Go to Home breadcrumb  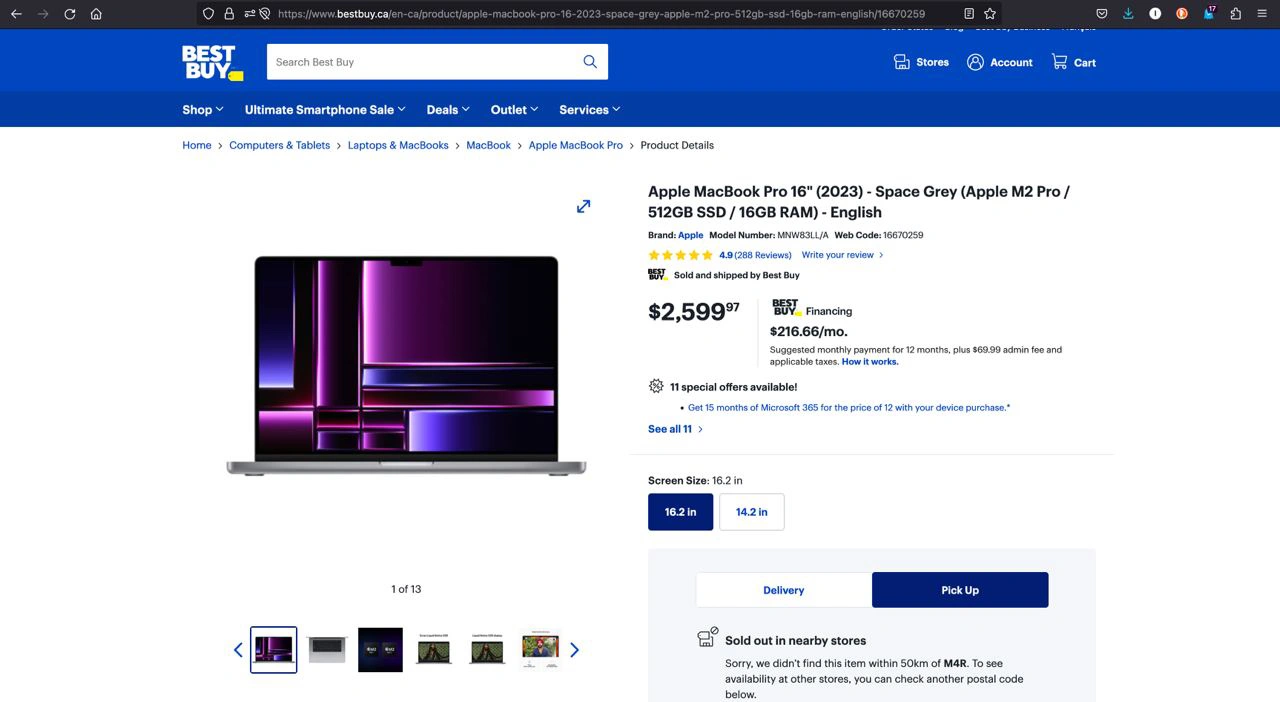tap(197, 145)
